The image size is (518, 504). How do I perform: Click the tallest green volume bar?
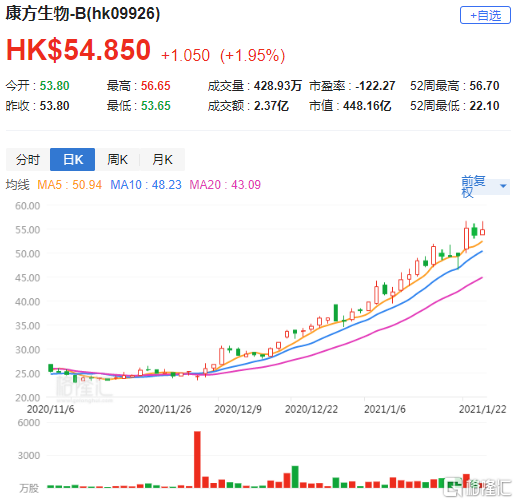tap(295, 477)
